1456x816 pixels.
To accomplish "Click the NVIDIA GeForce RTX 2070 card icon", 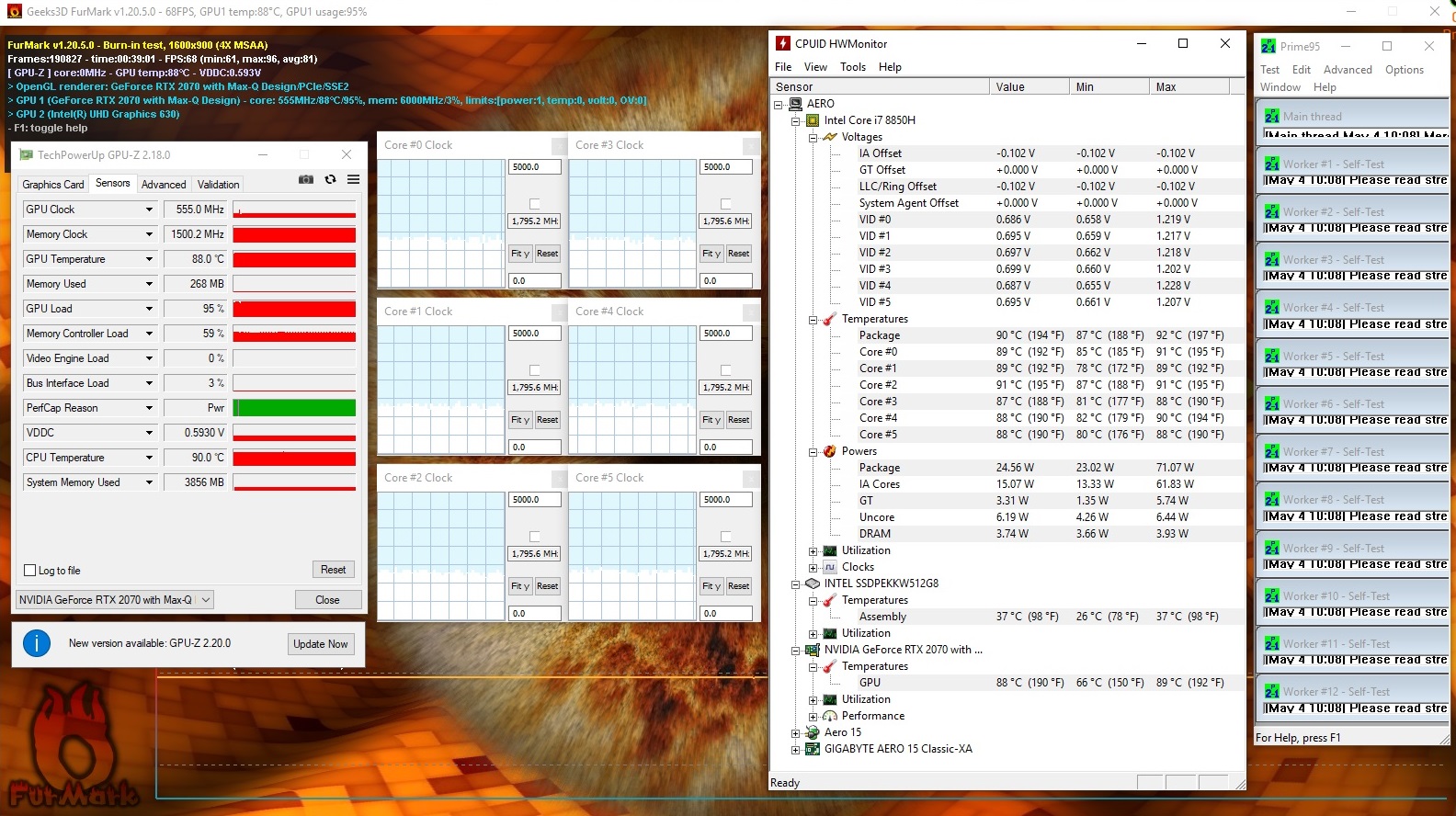I will coord(813,650).
